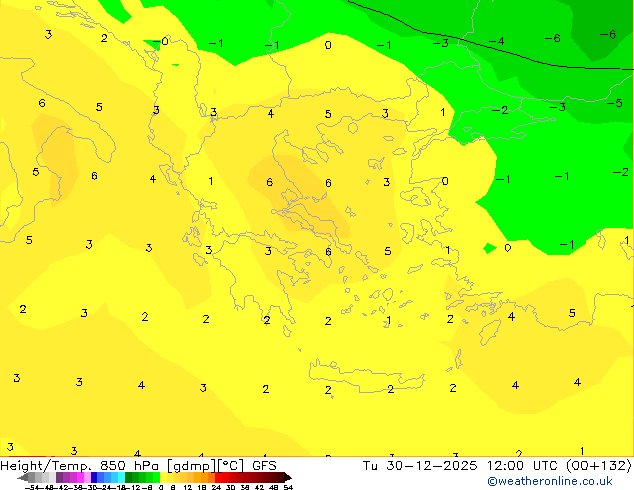Click the "Height/Temp. 850 hPa [gdmp][°C] GFS" title
Image resolution: width=634 pixels, height=490 pixels.
pos(138,466)
